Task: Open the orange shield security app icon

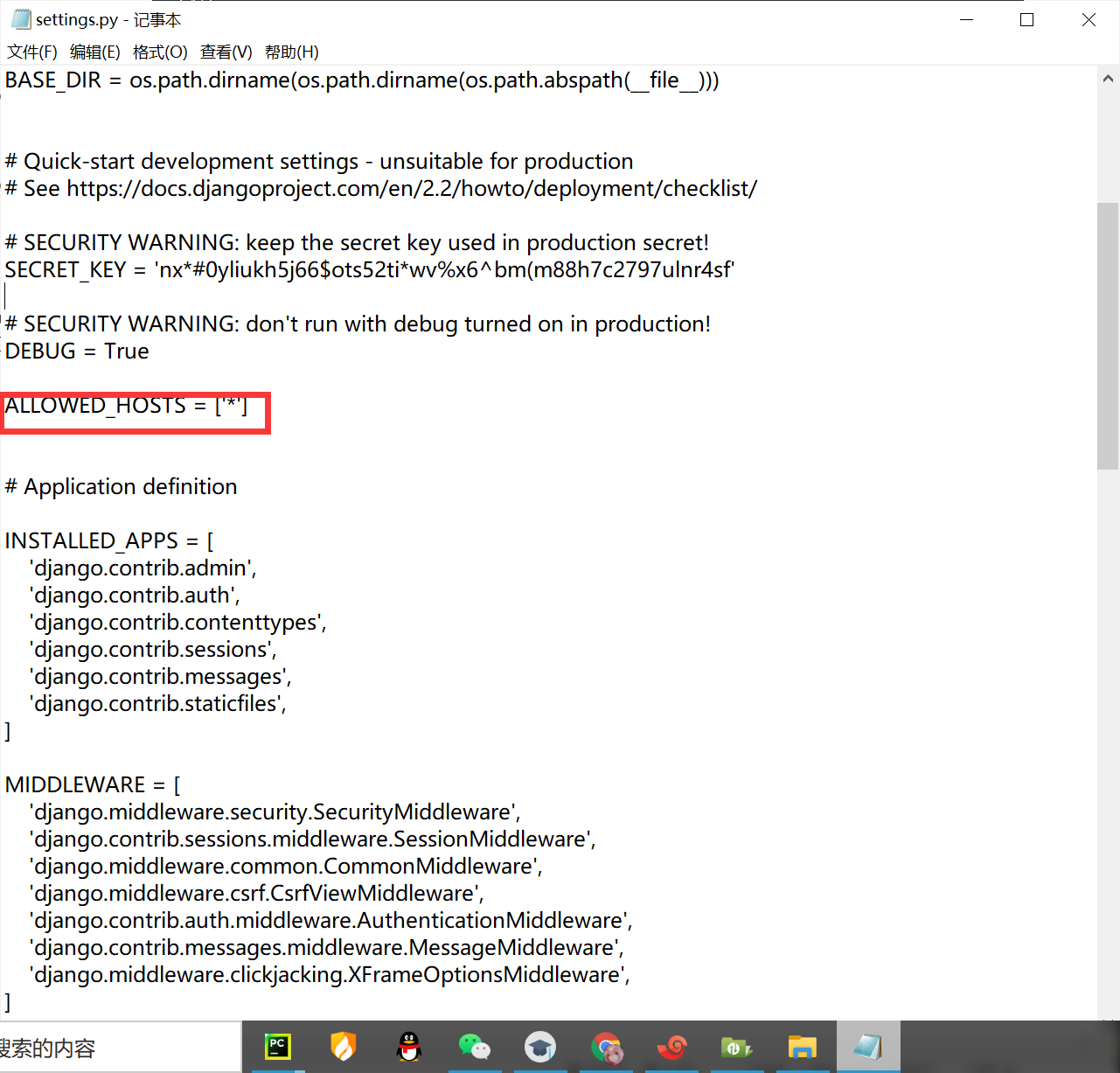Action: [344, 1047]
